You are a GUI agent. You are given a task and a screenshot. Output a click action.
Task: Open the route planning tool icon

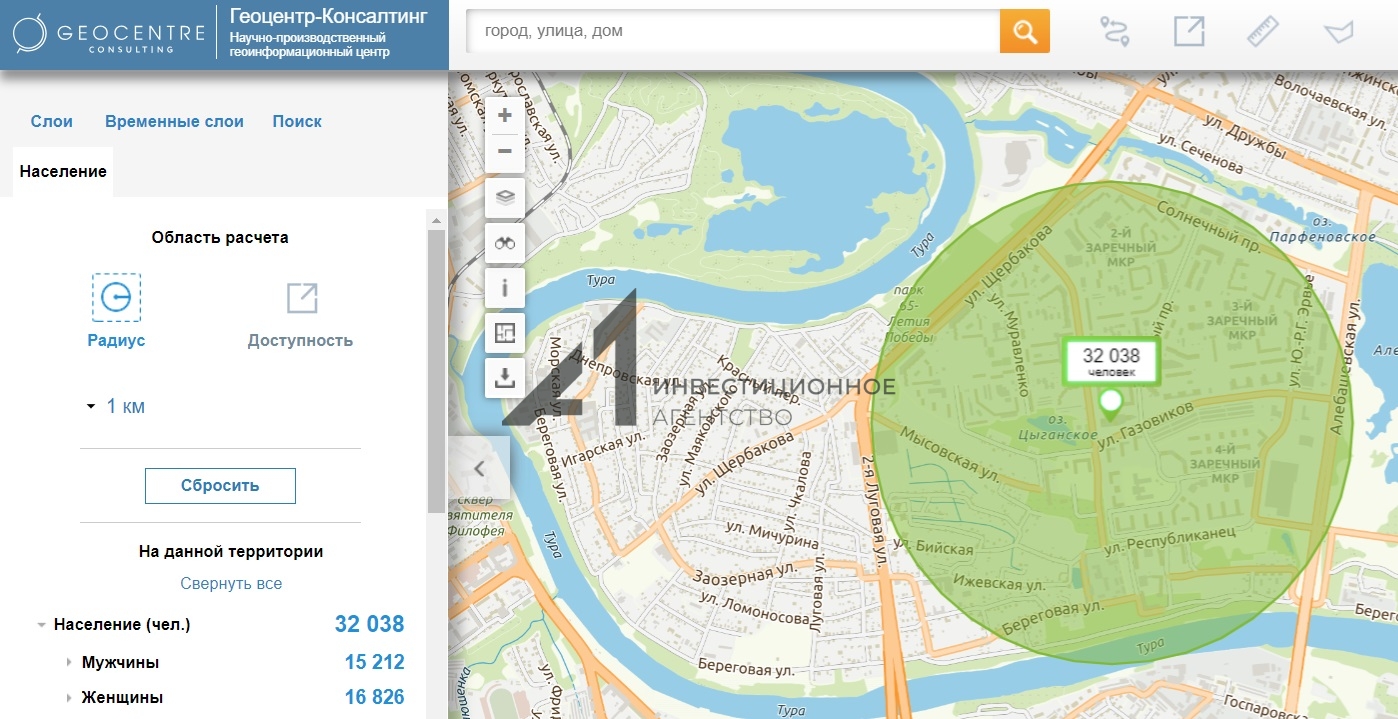1114,31
